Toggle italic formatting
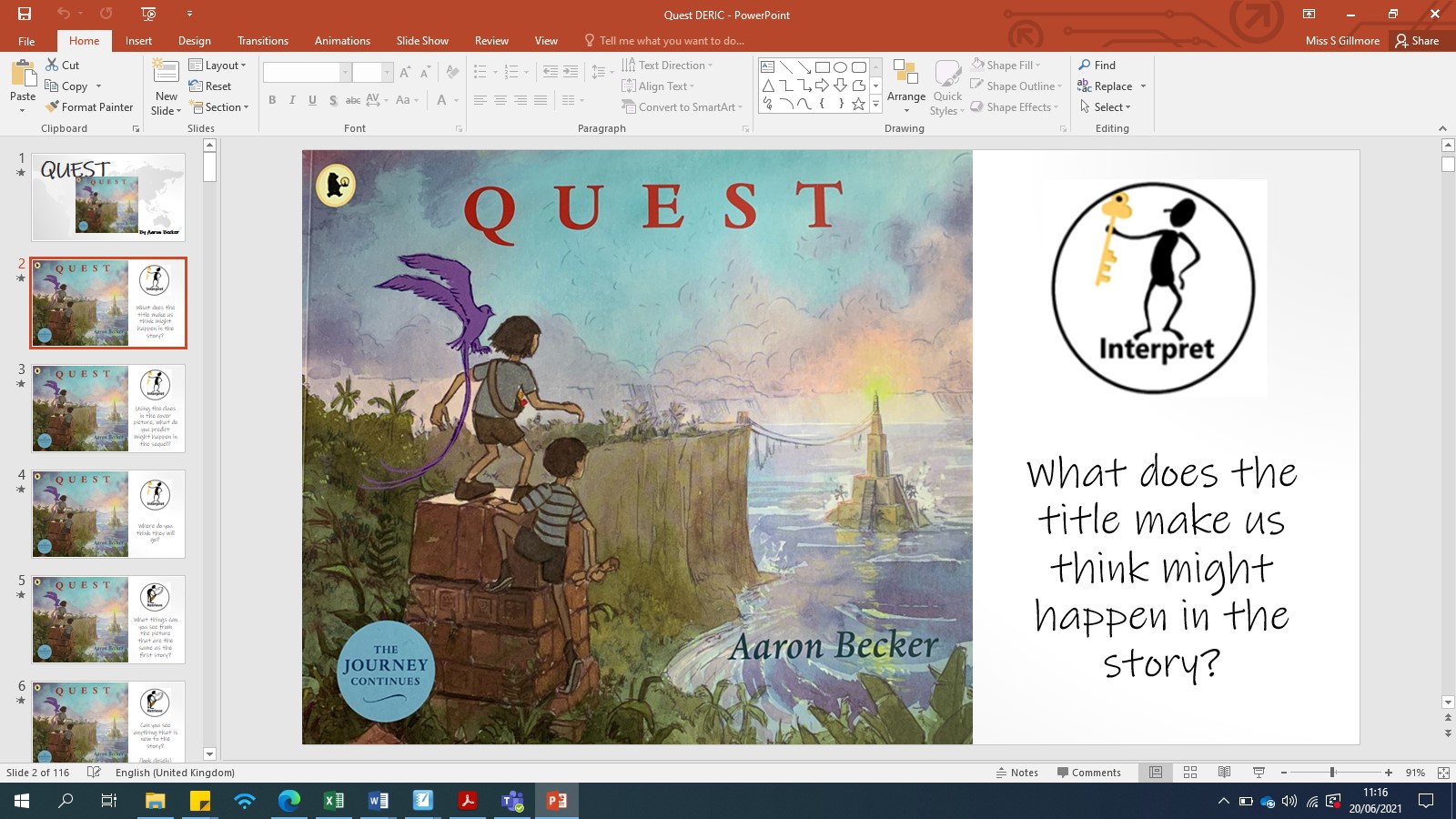The width and height of the screenshot is (1456, 819). coord(291,102)
